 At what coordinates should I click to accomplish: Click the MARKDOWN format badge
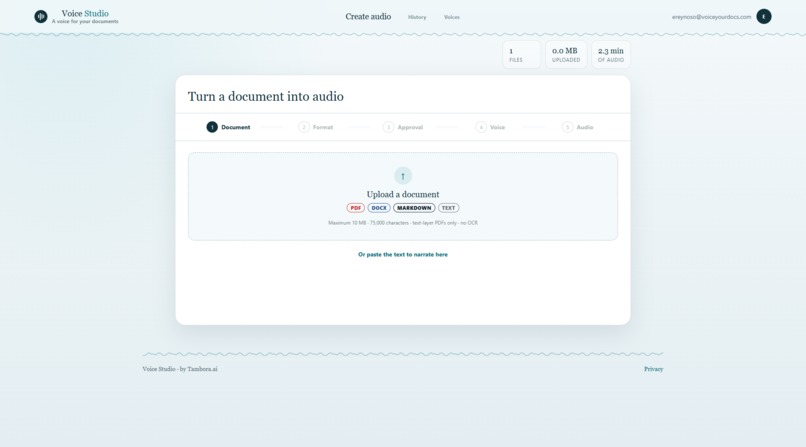coord(414,208)
